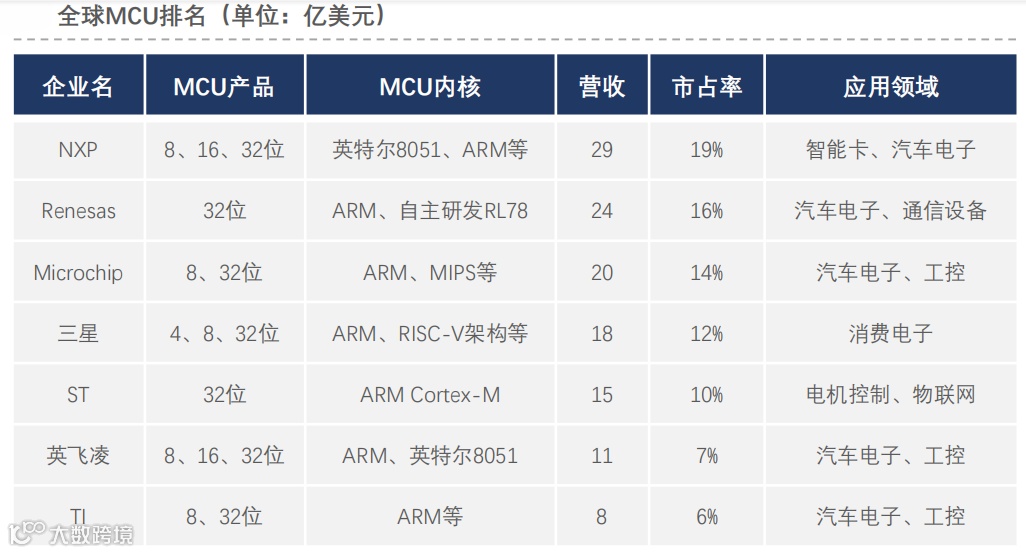Viewport: 1026px width, 553px height.
Task: Select the 英飞凌 company cell
Action: (x=79, y=455)
